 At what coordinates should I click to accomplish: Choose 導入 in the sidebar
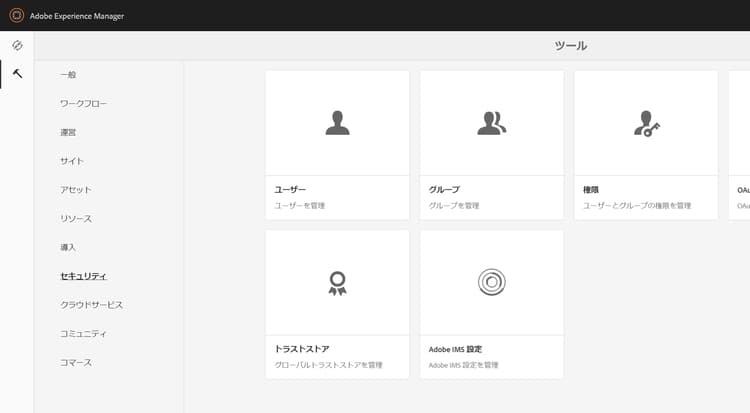(x=68, y=247)
